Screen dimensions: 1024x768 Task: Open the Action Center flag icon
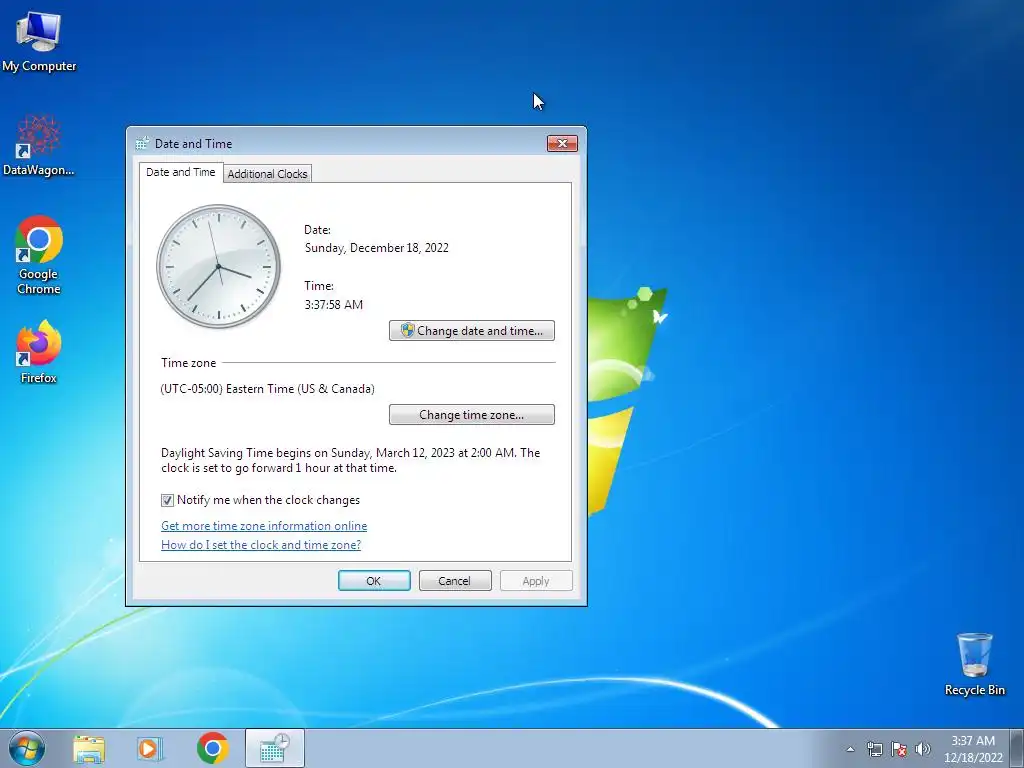click(x=899, y=749)
